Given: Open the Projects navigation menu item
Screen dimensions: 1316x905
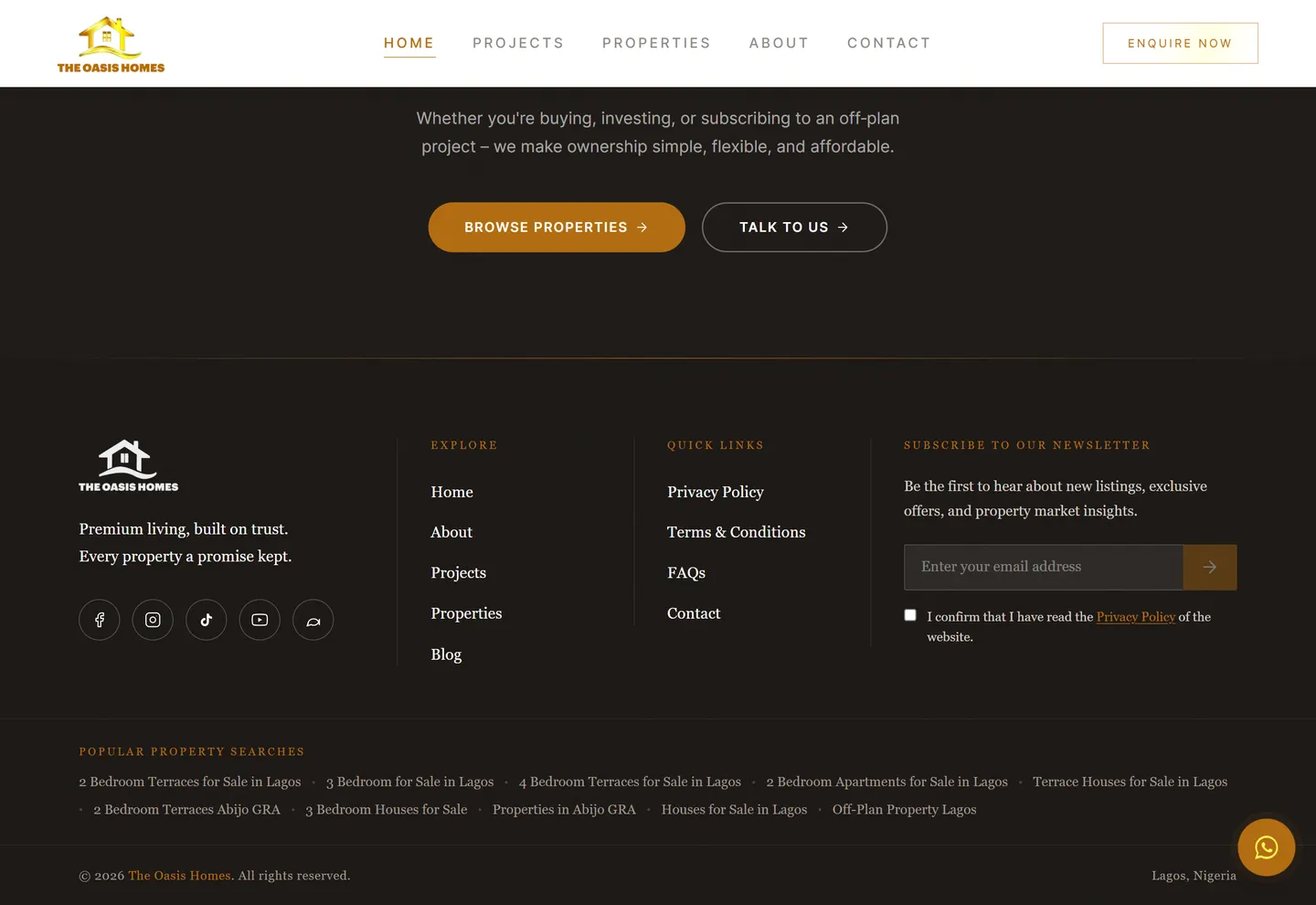Looking at the screenshot, I should click(518, 43).
